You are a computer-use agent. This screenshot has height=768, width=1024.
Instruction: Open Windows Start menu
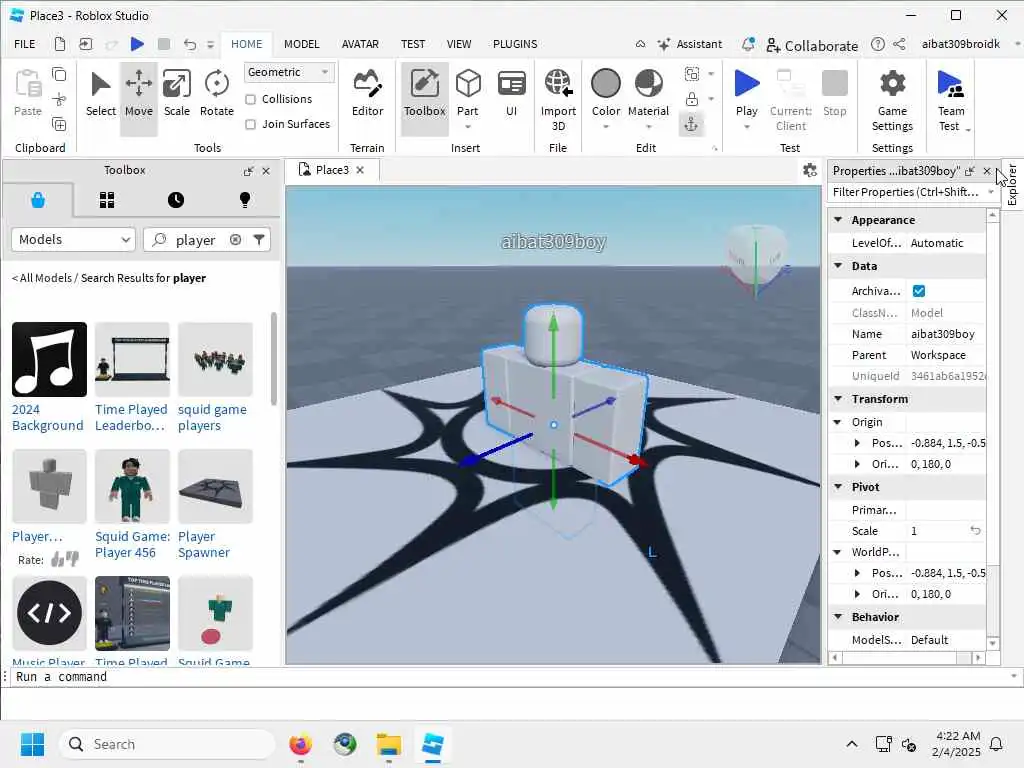coord(33,744)
